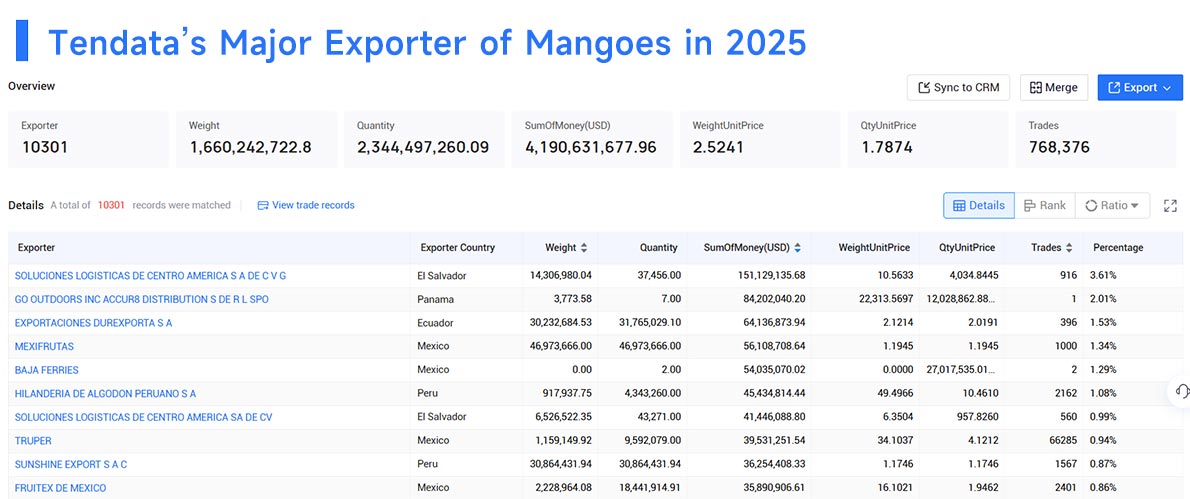Click the Exporter column header
The image size is (1190, 499).
pos(36,247)
